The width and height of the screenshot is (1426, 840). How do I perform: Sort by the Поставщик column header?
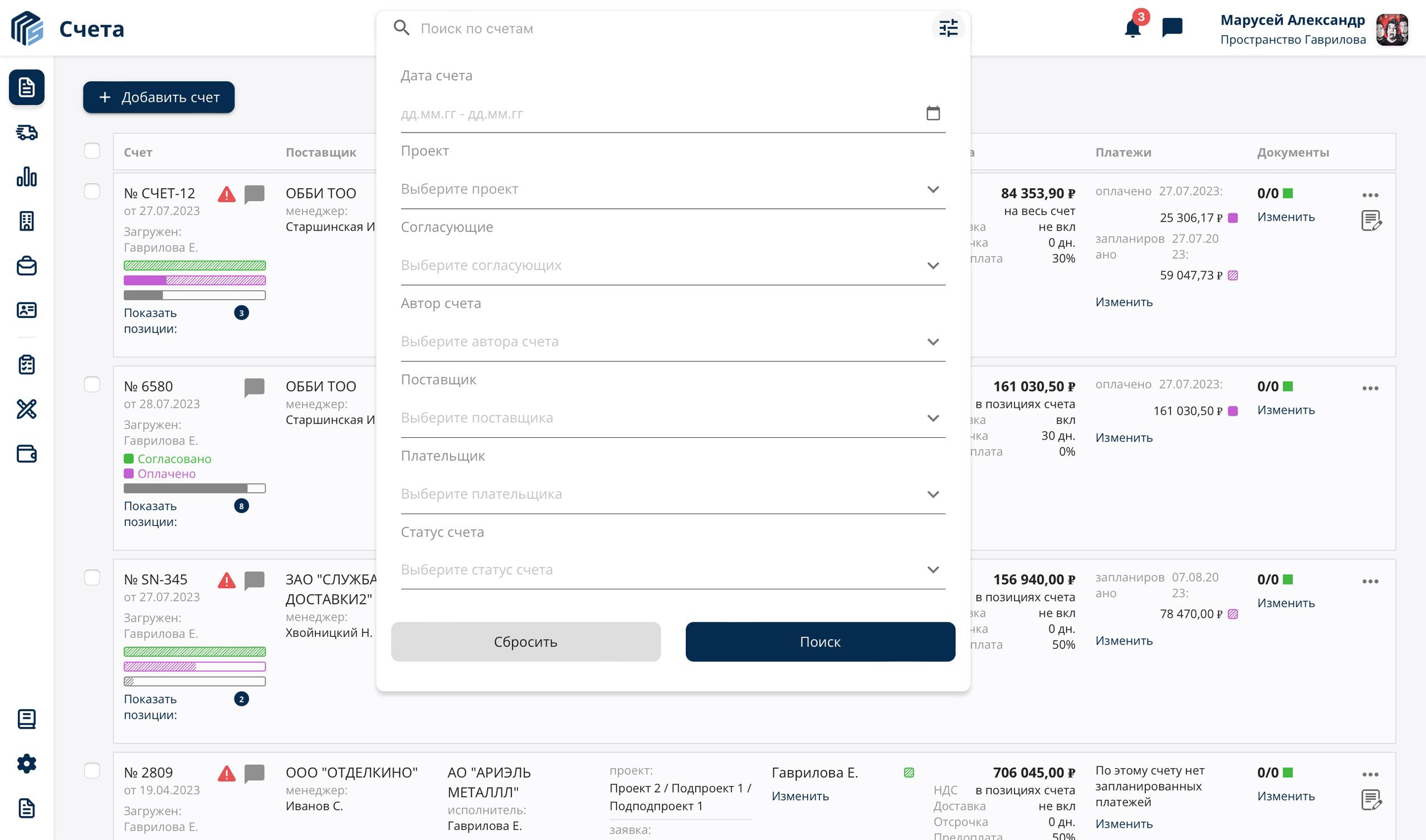pyautogui.click(x=321, y=152)
